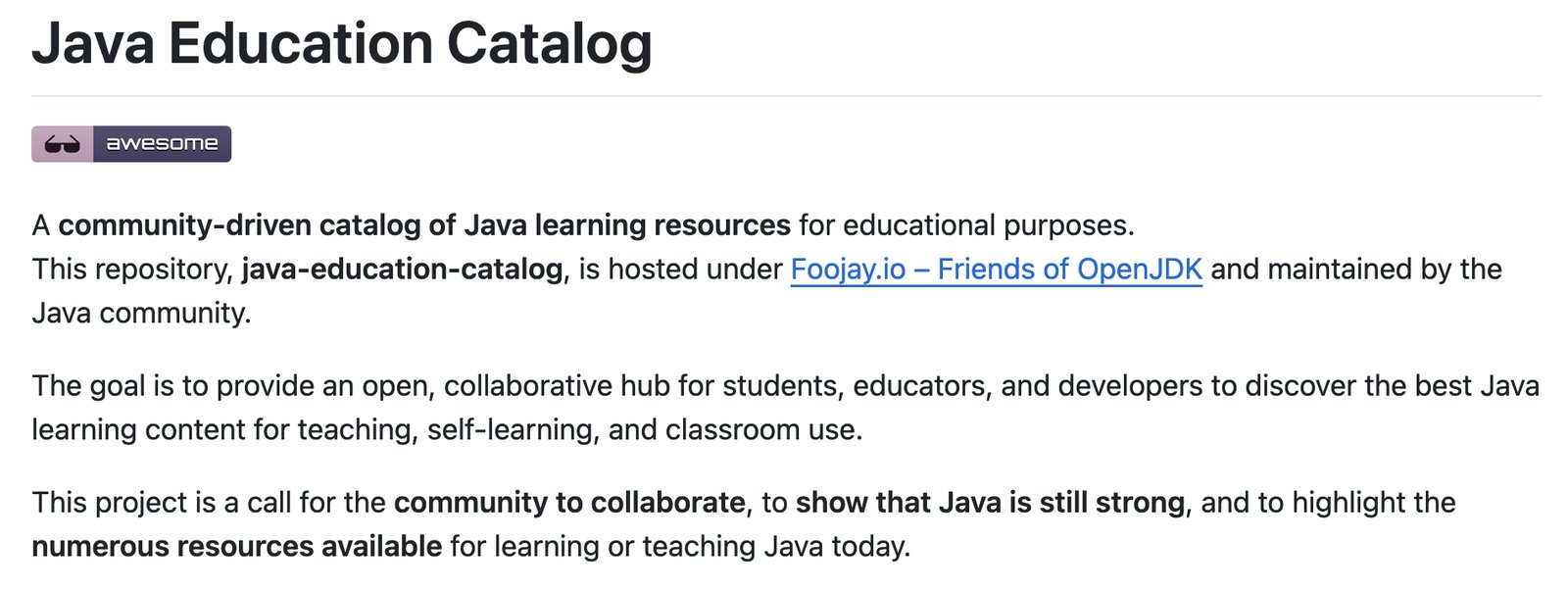The height and width of the screenshot is (591, 1568).
Task: Click the text "self-learning, and classroom use."
Action: coord(644,429)
